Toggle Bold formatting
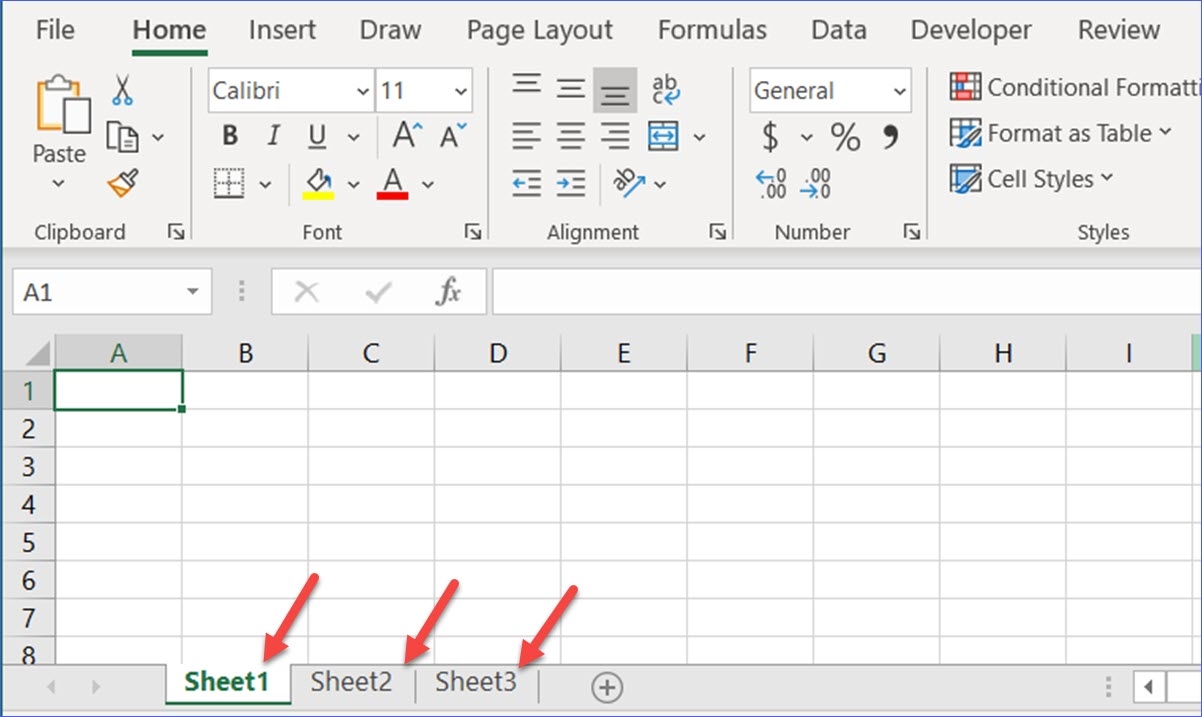The image size is (1202, 717). tap(229, 136)
